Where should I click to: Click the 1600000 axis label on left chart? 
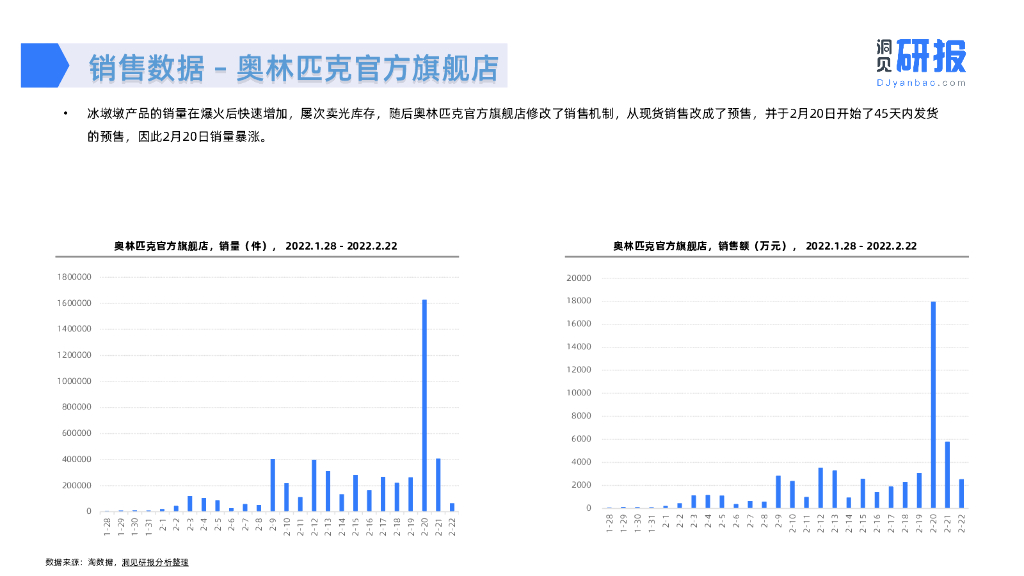pyautogui.click(x=74, y=303)
